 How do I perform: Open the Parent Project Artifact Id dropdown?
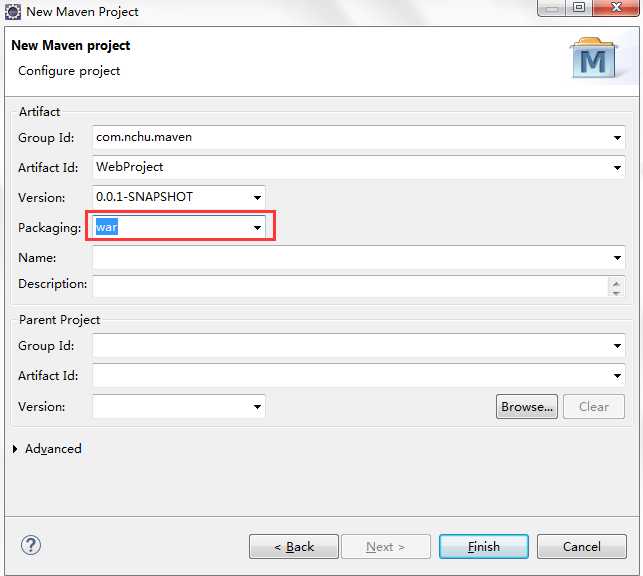(617, 376)
